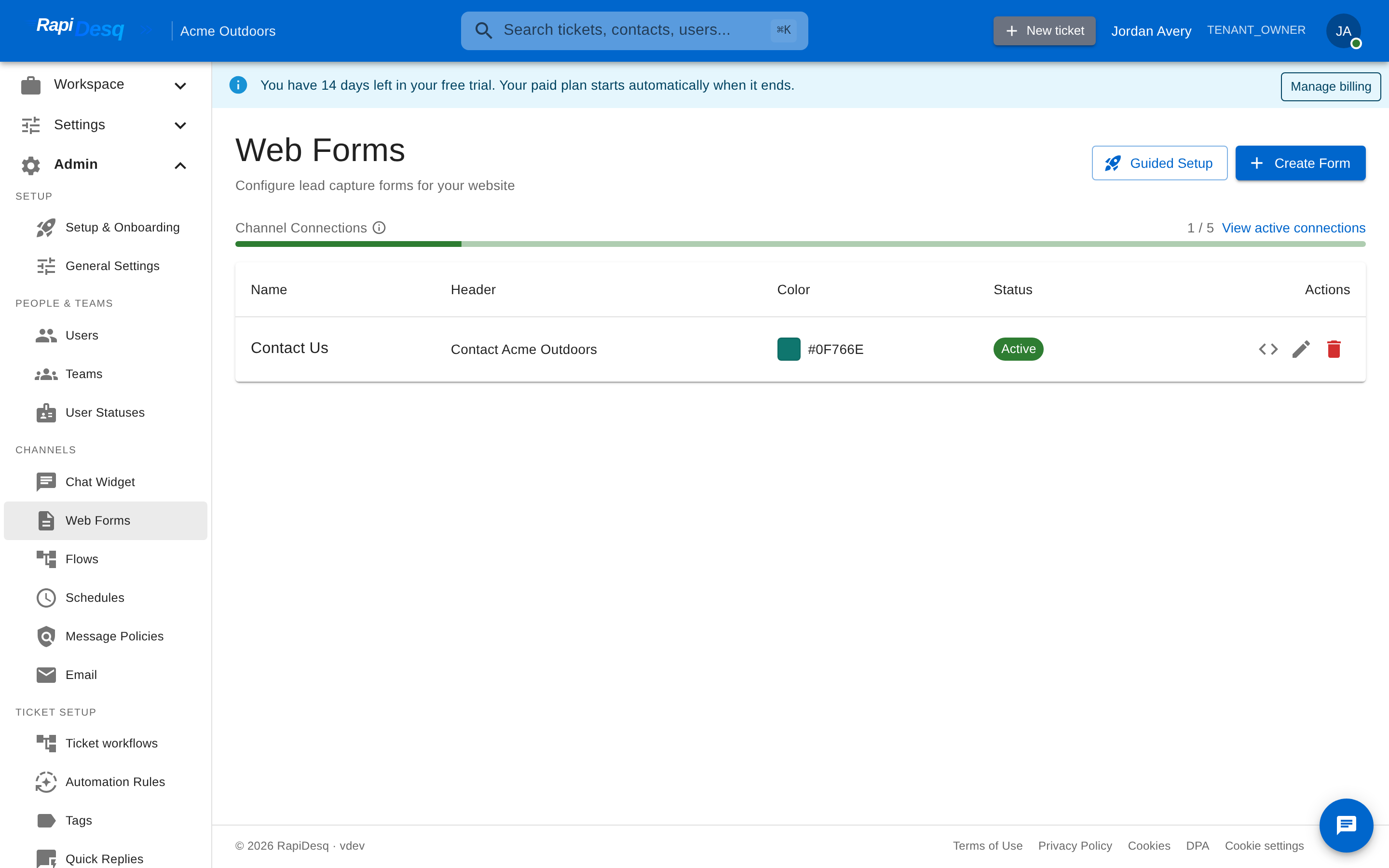Image resolution: width=1389 pixels, height=868 pixels.
Task: Click the Settings sliders icon
Action: (31, 125)
